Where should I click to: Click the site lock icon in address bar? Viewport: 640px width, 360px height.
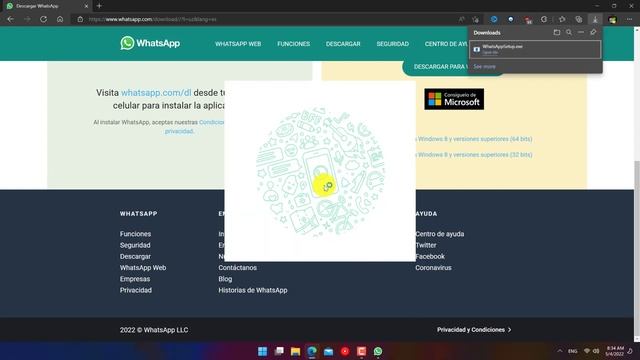[80, 19]
